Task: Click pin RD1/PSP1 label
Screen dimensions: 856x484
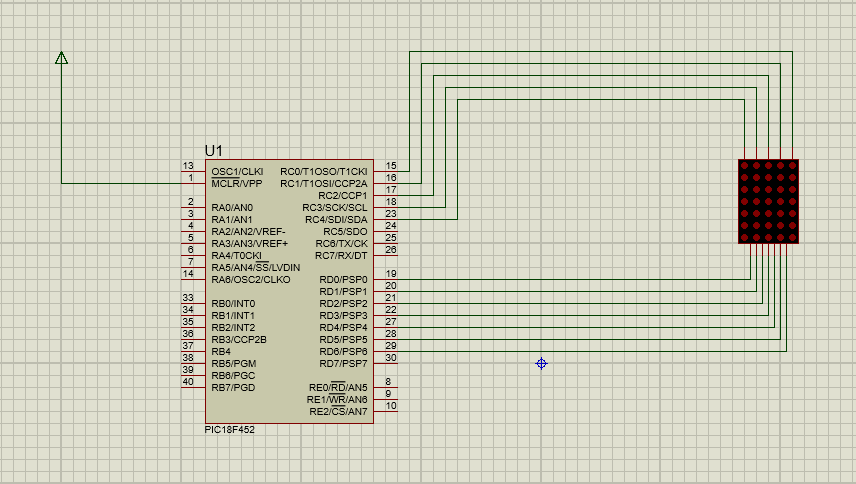Action: pyautogui.click(x=343, y=291)
